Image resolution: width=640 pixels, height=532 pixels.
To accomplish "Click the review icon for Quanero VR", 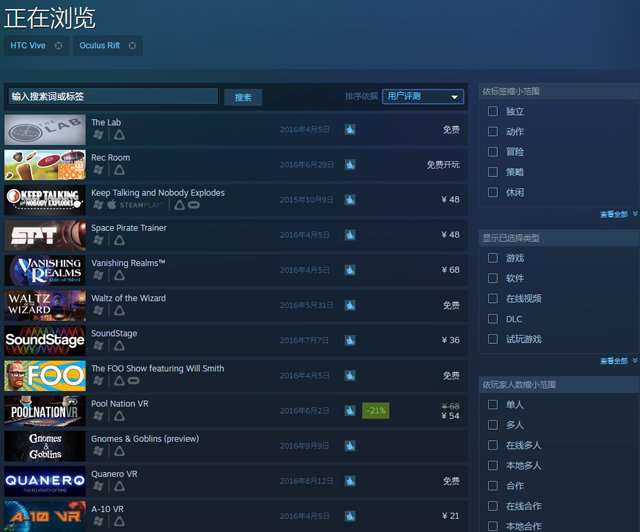I will click(x=350, y=481).
